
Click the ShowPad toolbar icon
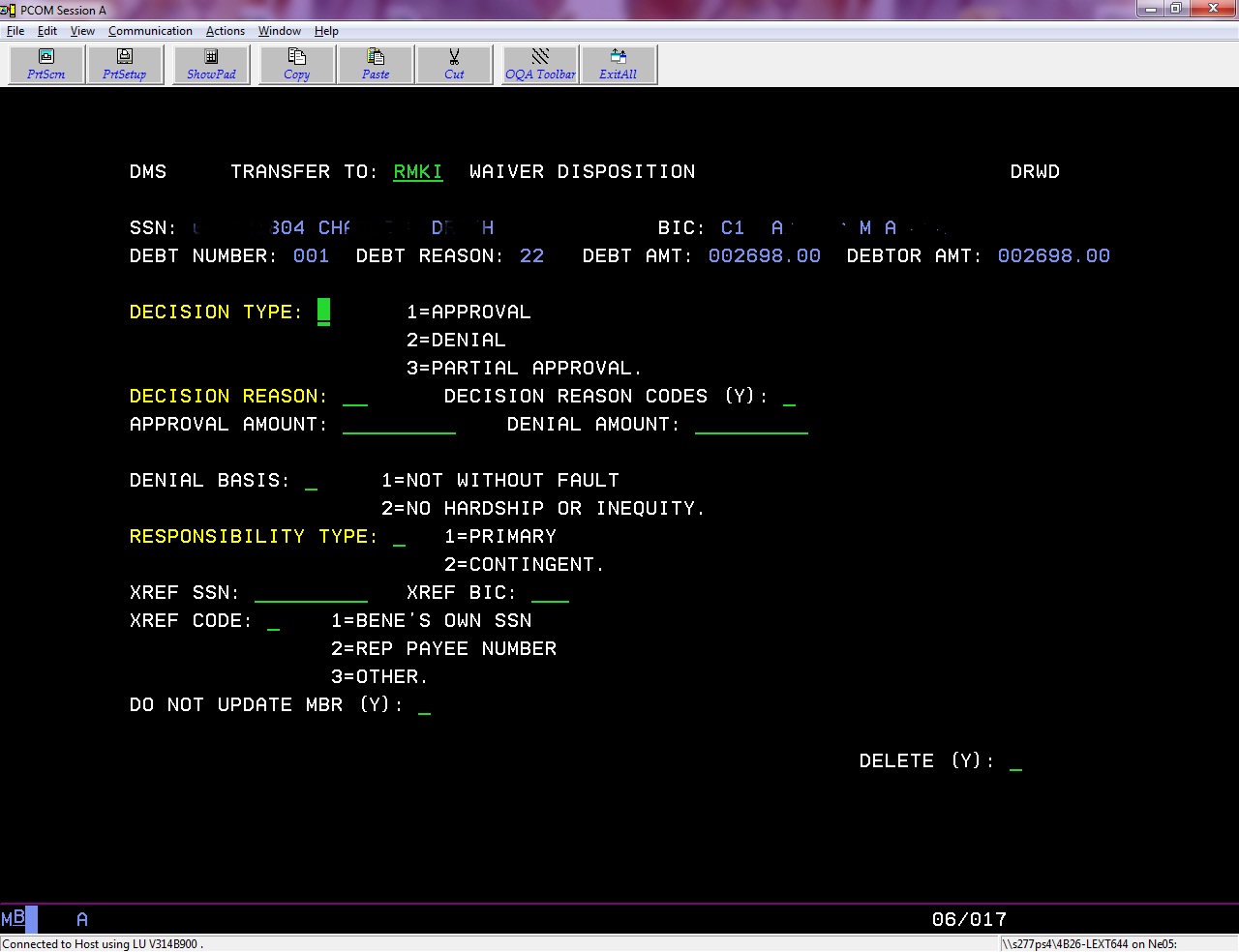pos(211,64)
